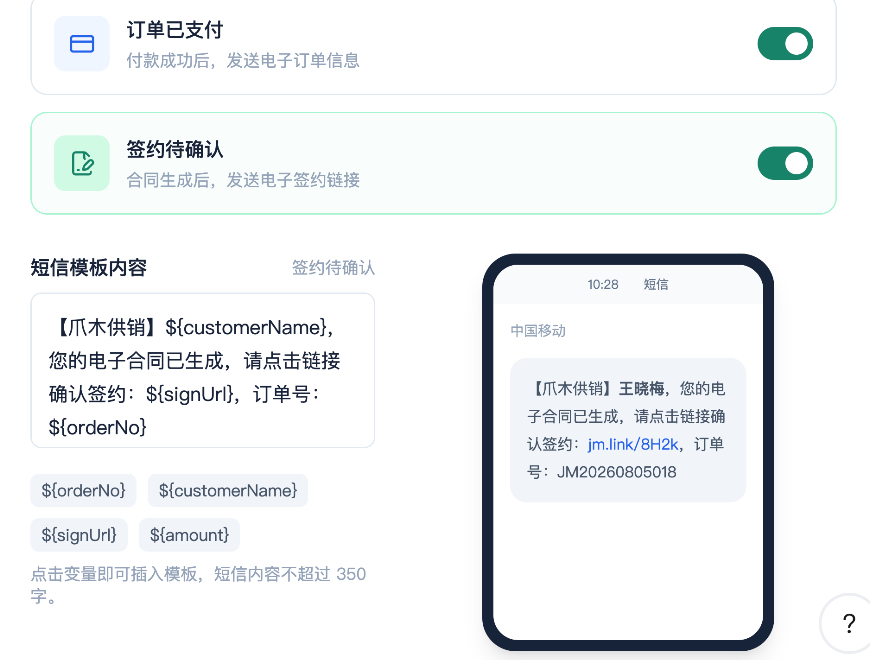
Task: Click the 付款成功后 description text
Action: tap(242, 60)
